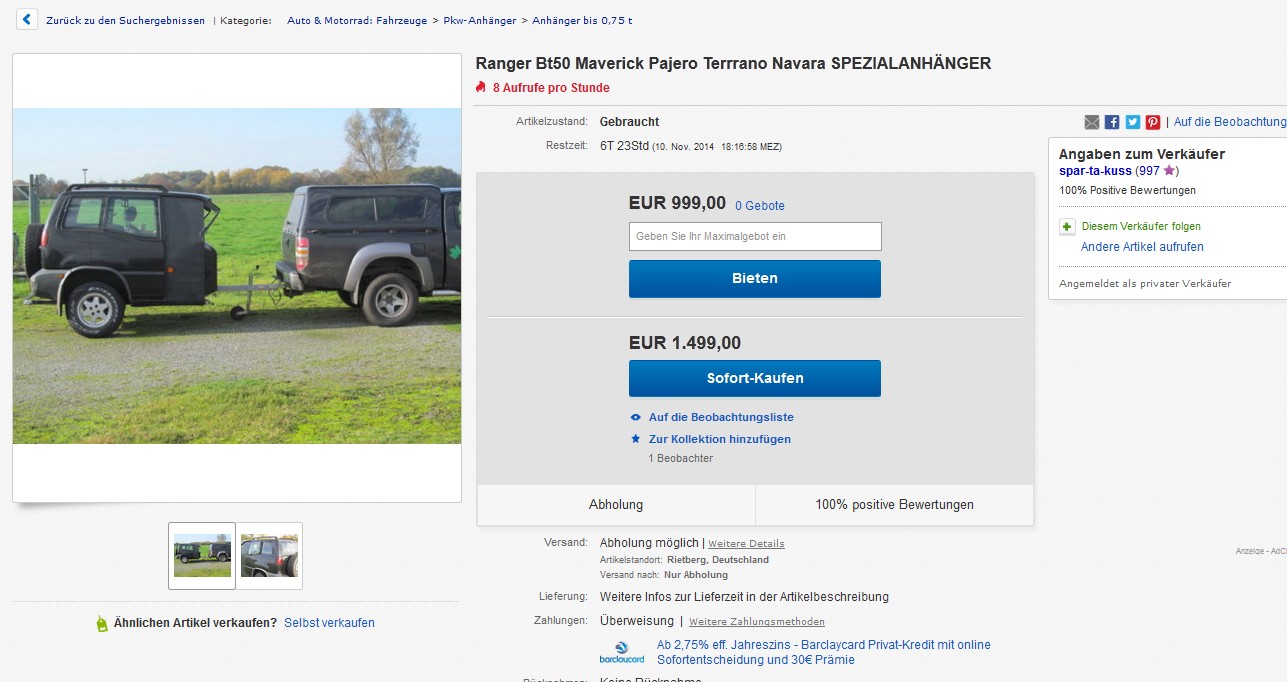Image resolution: width=1287 pixels, height=682 pixels.
Task: Share listing on Facebook
Action: click(x=1112, y=122)
